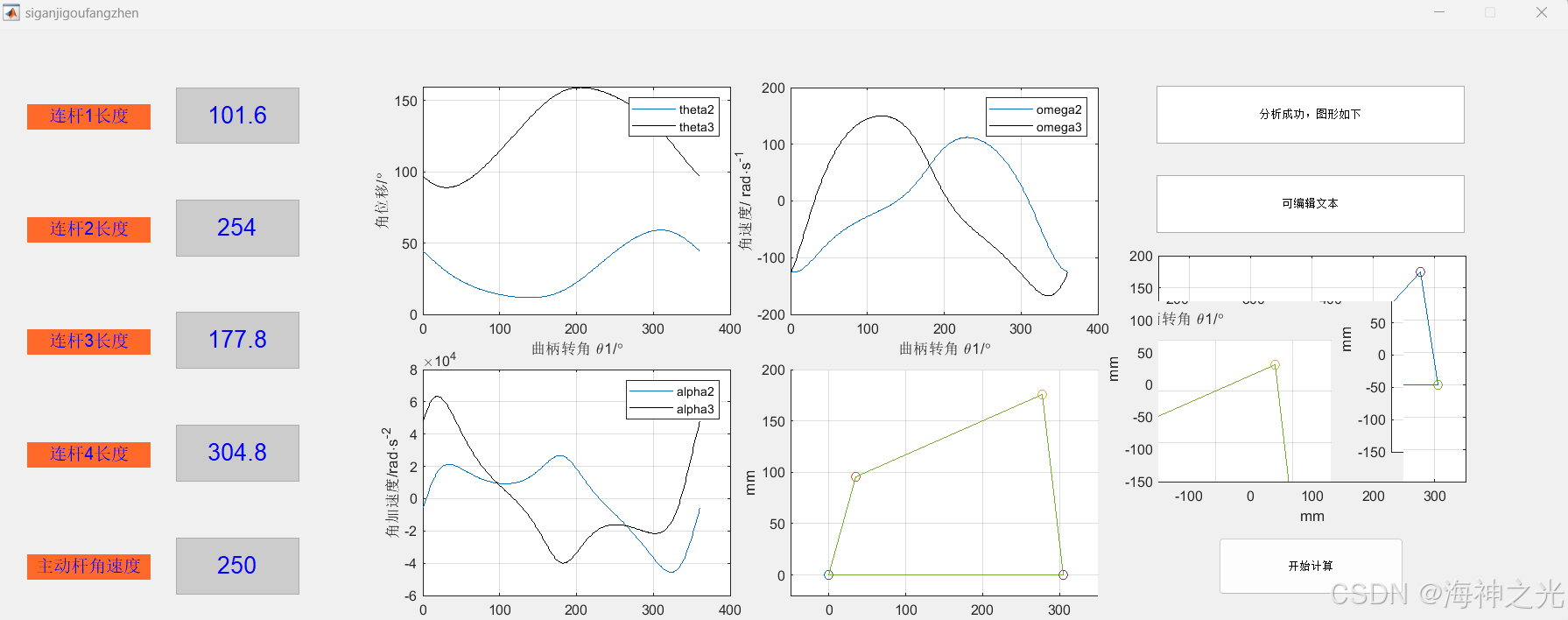Viewport: 1568px width, 620px height.
Task: Click the 分析成功，图形如下 status box
Action: tap(1310, 114)
